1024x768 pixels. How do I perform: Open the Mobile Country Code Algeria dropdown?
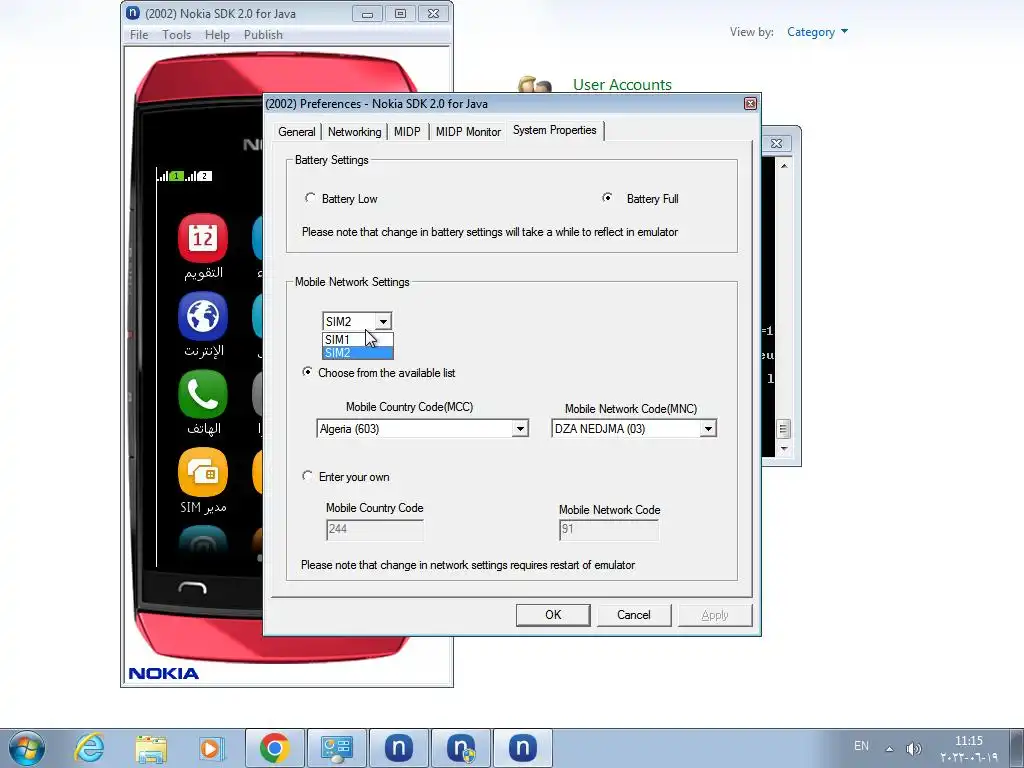(520, 428)
